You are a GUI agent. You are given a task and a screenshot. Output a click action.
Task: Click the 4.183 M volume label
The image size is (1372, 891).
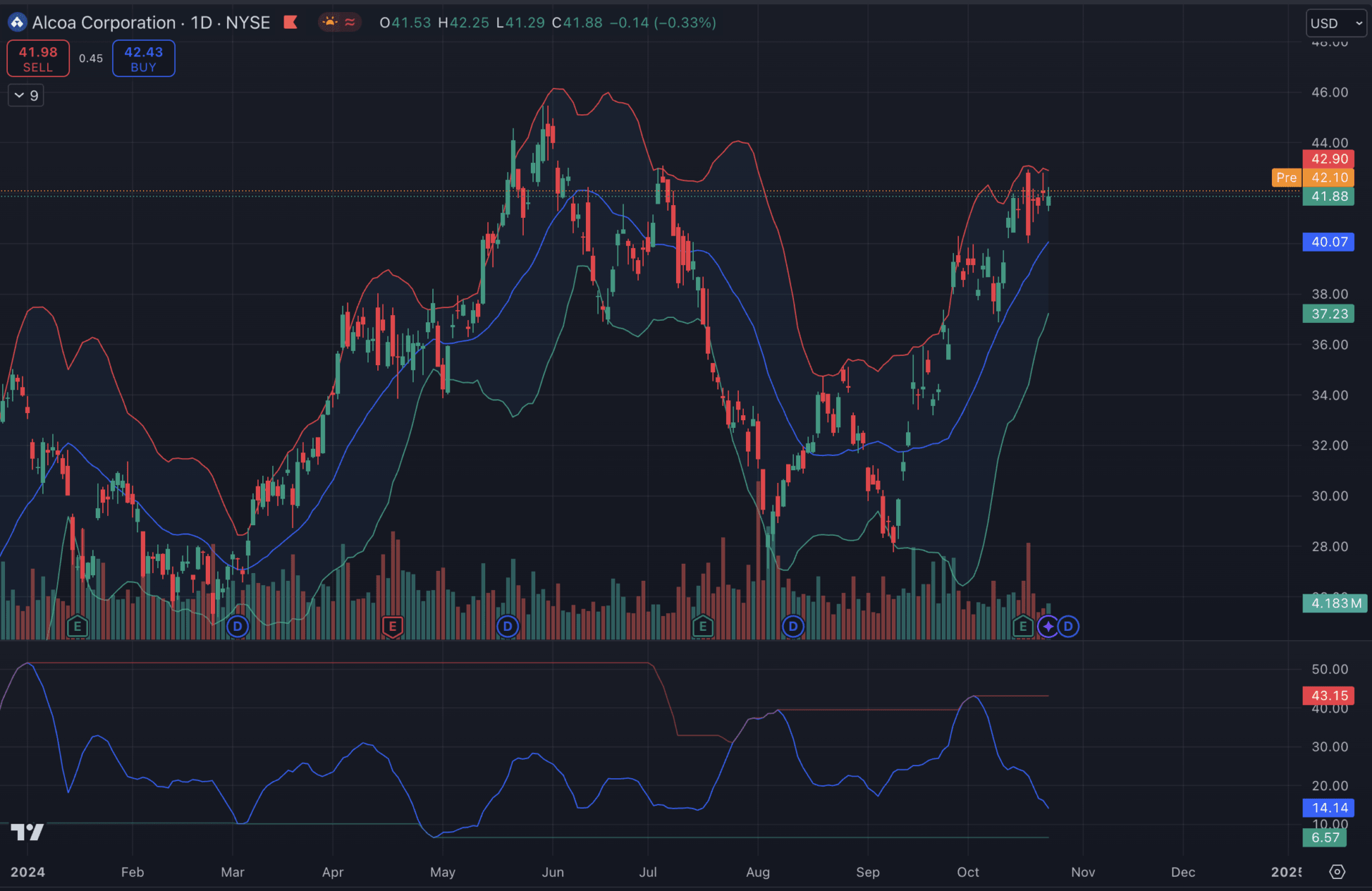(1334, 603)
